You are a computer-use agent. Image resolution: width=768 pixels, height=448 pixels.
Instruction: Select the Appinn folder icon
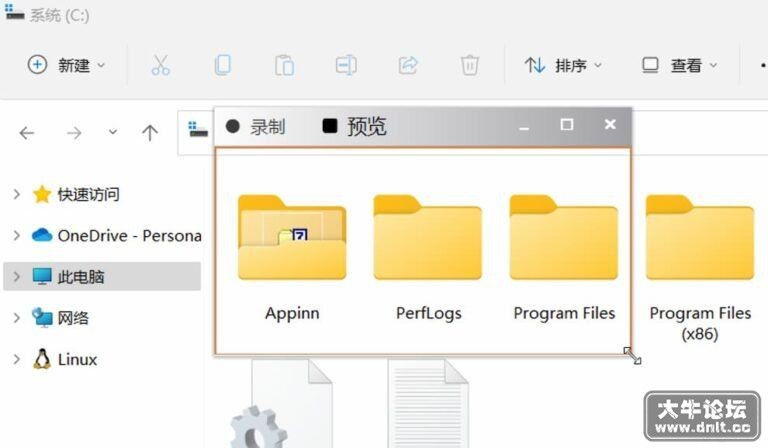[x=292, y=237]
